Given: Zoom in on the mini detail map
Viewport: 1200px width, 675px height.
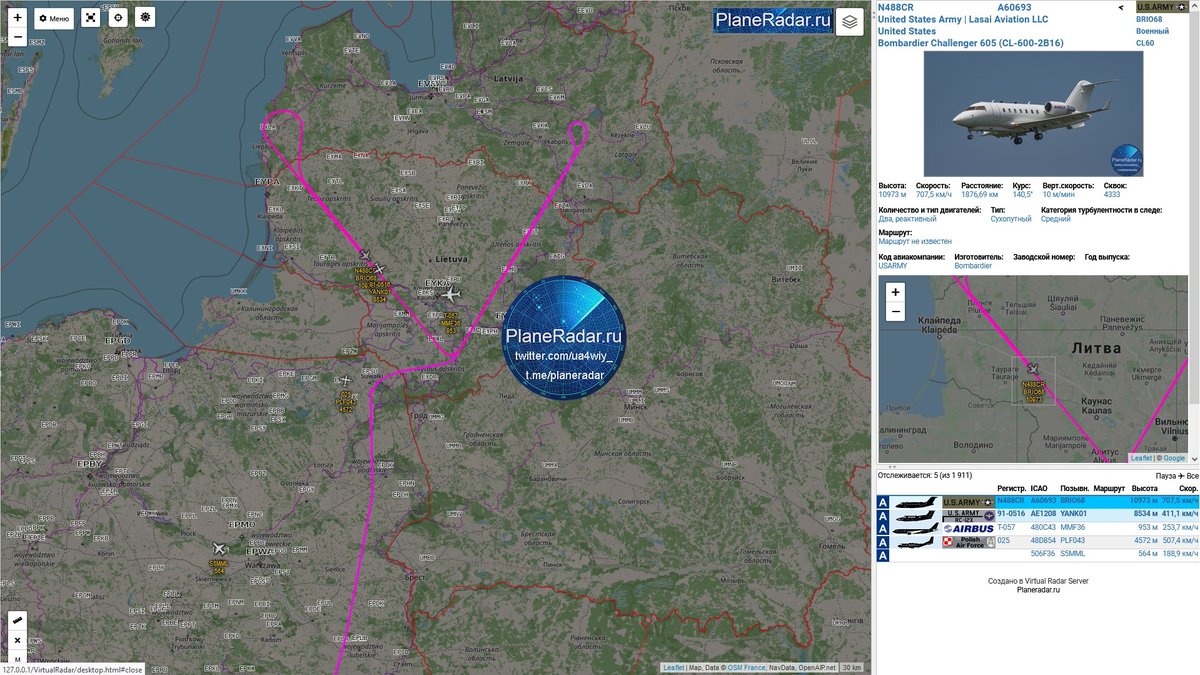Looking at the screenshot, I should pyautogui.click(x=895, y=292).
